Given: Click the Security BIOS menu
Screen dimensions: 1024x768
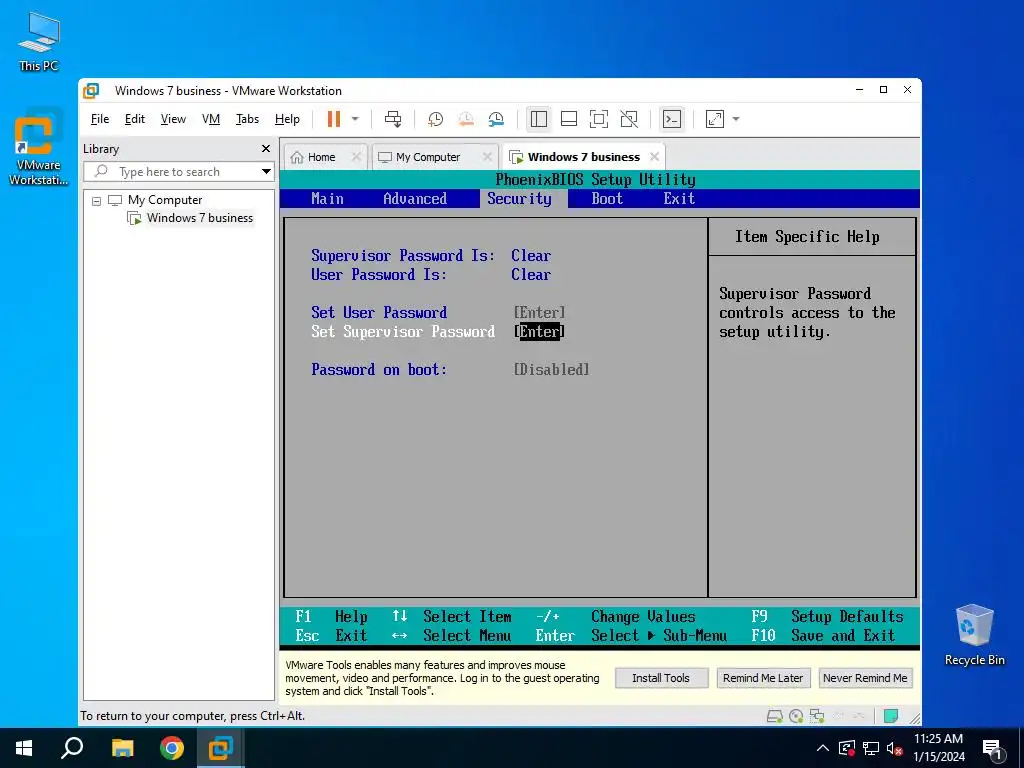Looking at the screenshot, I should [519, 199].
